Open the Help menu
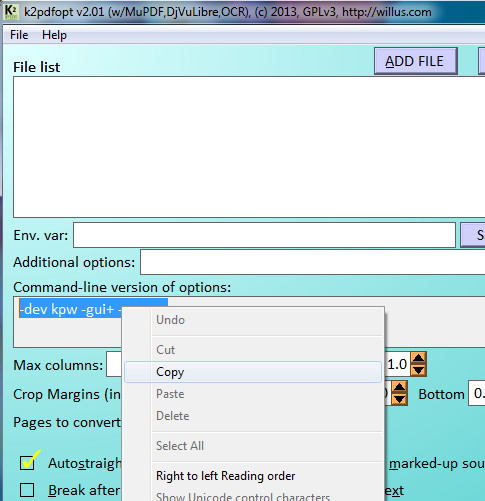This screenshot has height=501, width=485. [54, 35]
